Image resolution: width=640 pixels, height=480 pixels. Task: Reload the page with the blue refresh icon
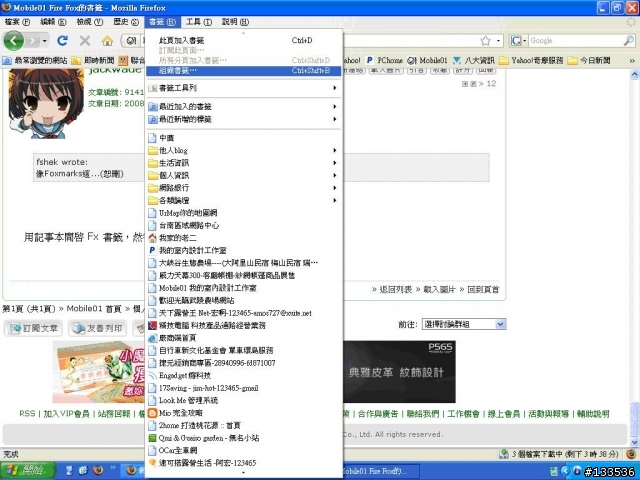point(62,40)
